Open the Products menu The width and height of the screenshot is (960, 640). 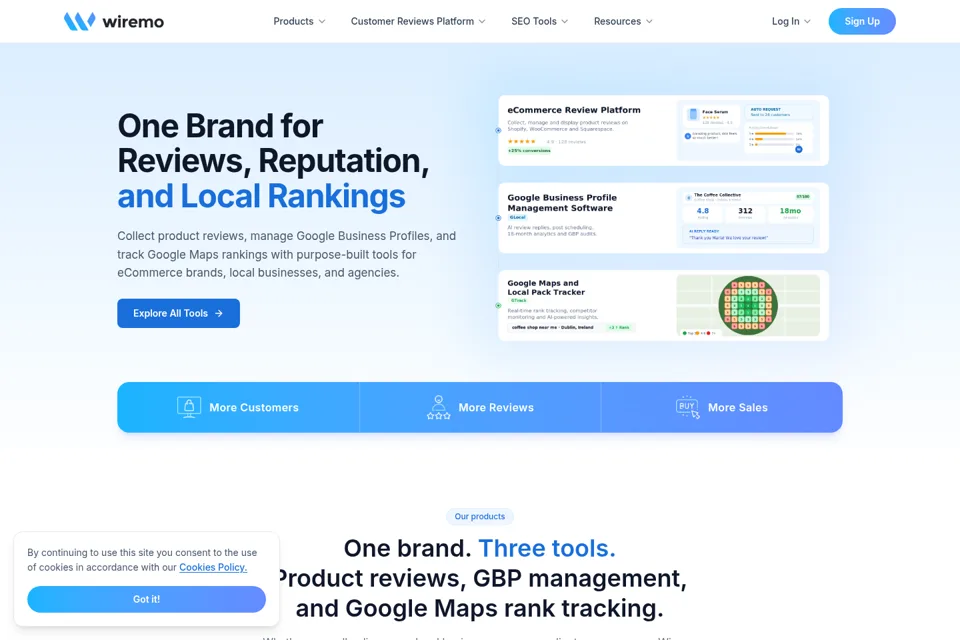tap(299, 21)
